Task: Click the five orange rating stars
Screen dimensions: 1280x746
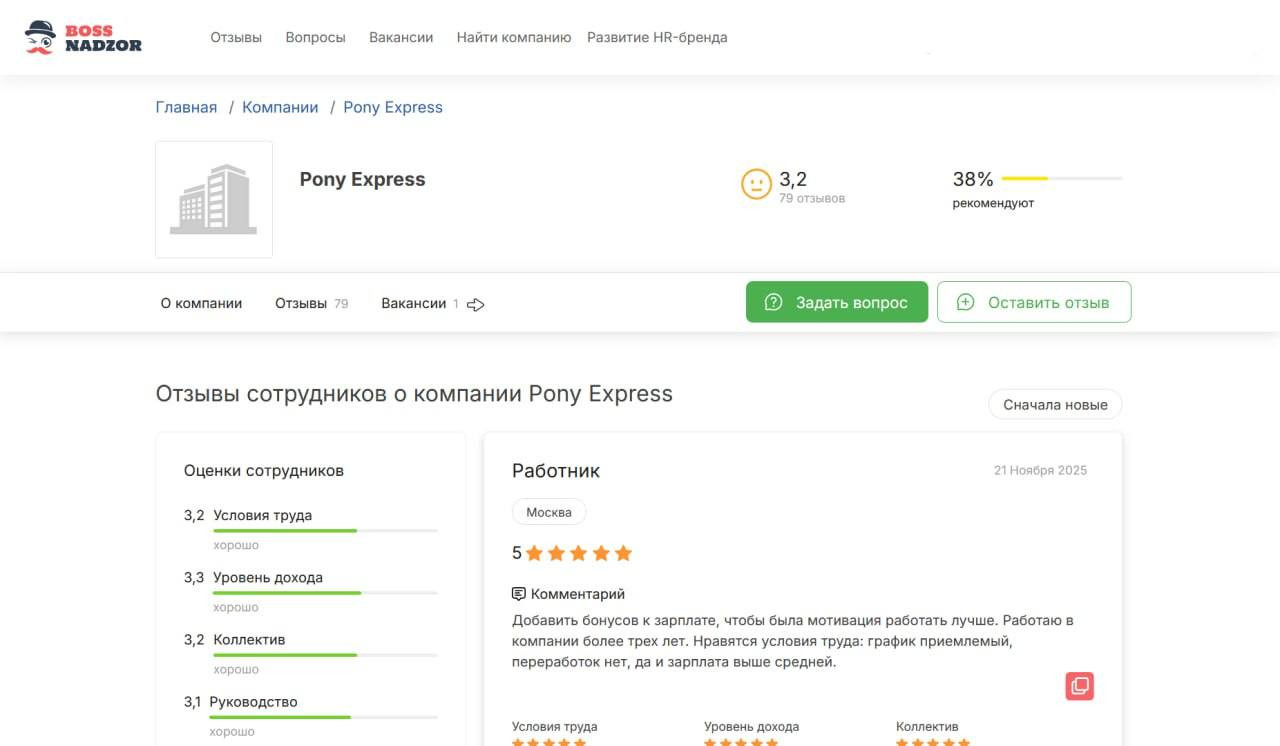Action: [579, 553]
